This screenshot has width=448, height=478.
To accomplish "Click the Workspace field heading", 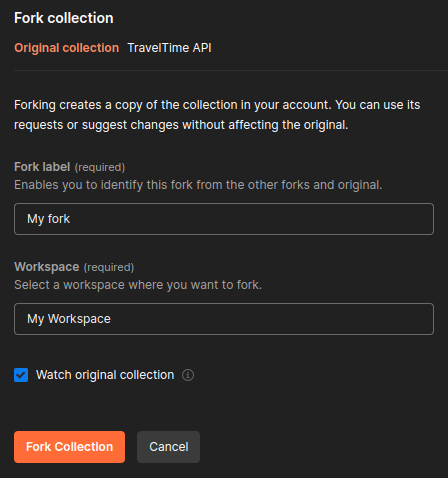I will (47, 267).
